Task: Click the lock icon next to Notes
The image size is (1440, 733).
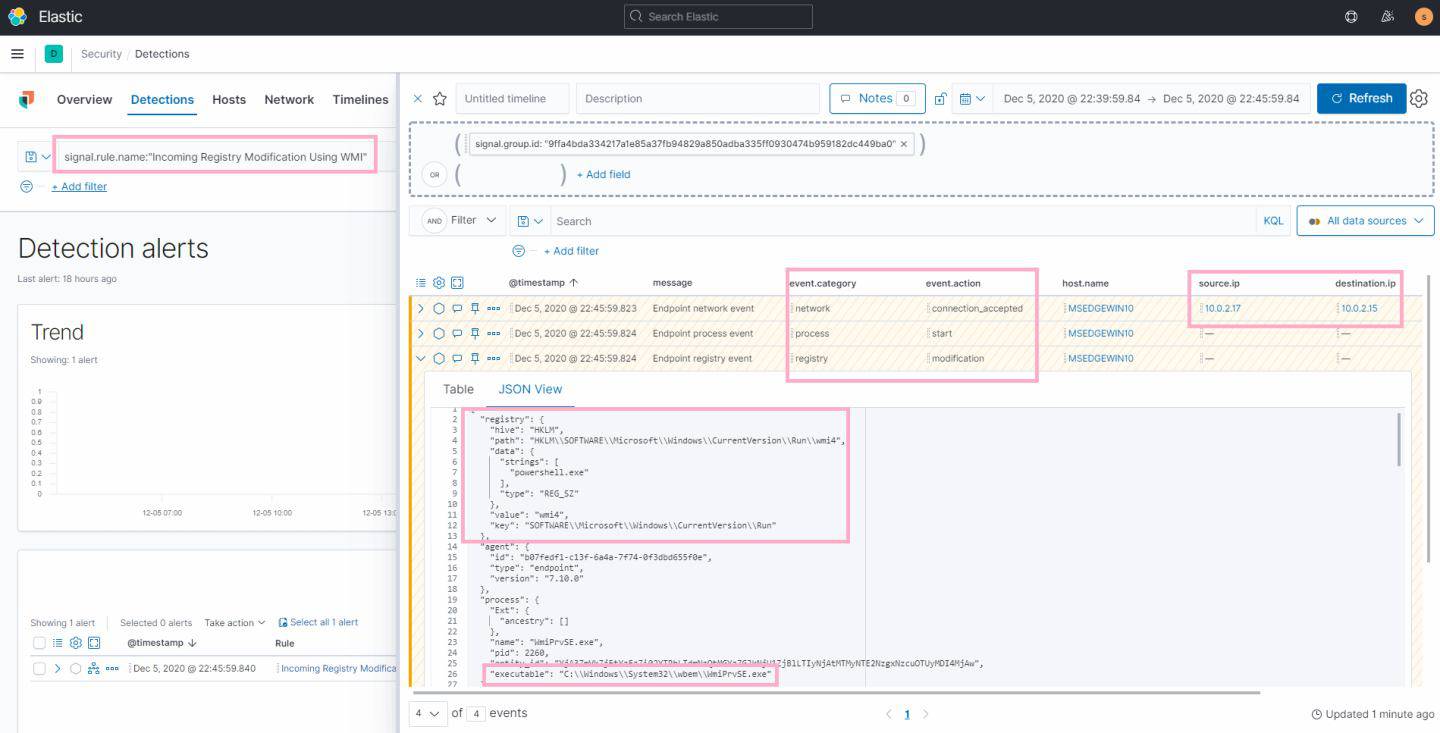Action: (x=939, y=98)
